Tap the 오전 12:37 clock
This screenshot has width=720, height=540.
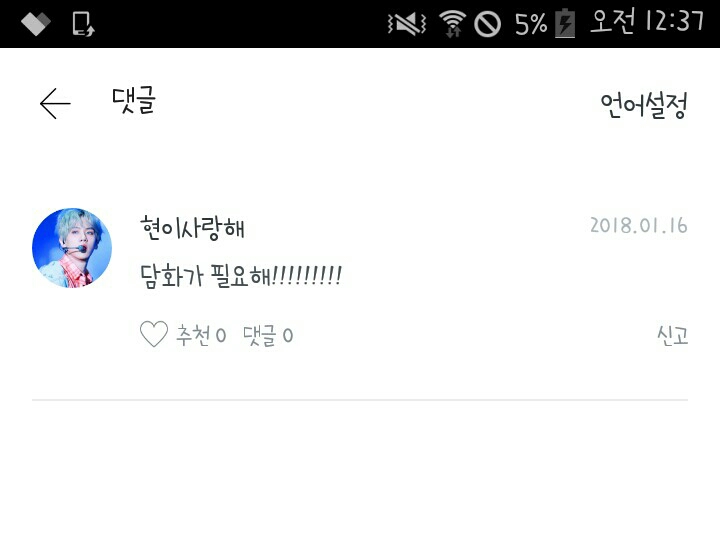647,21
